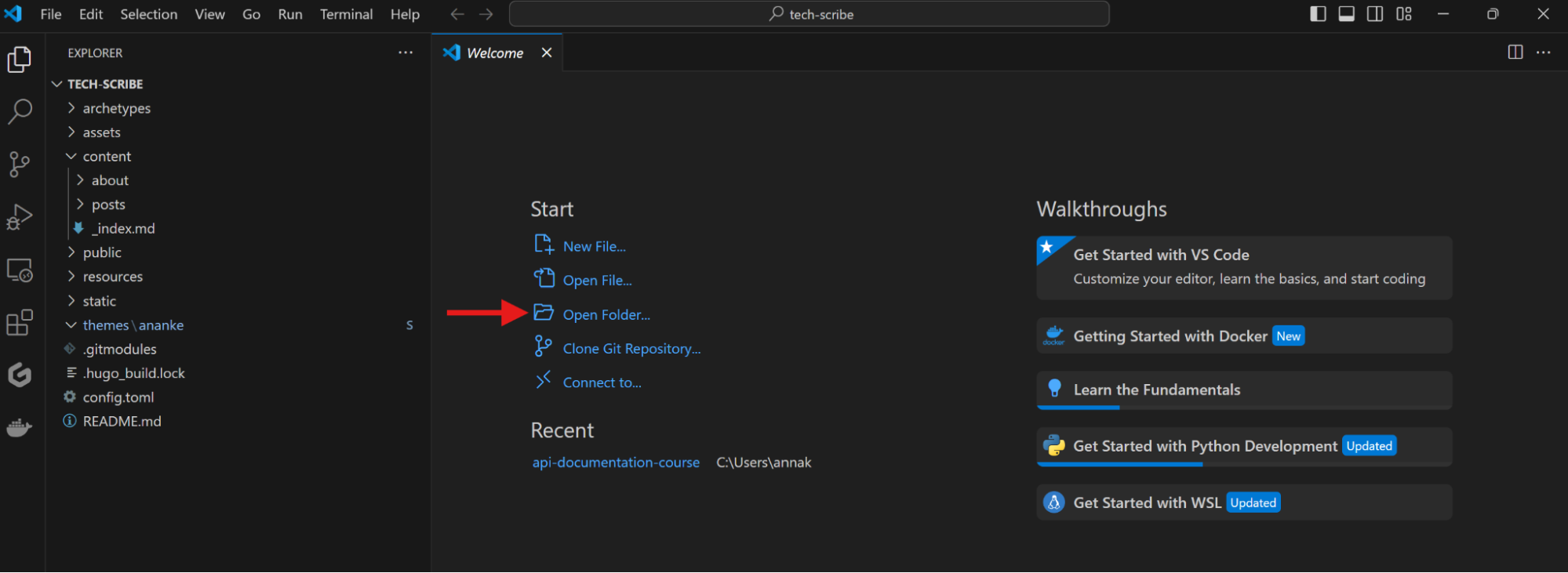The height and width of the screenshot is (573, 1568).
Task: Collapse the TECH-SCRIBE root folder
Action: click(x=57, y=84)
